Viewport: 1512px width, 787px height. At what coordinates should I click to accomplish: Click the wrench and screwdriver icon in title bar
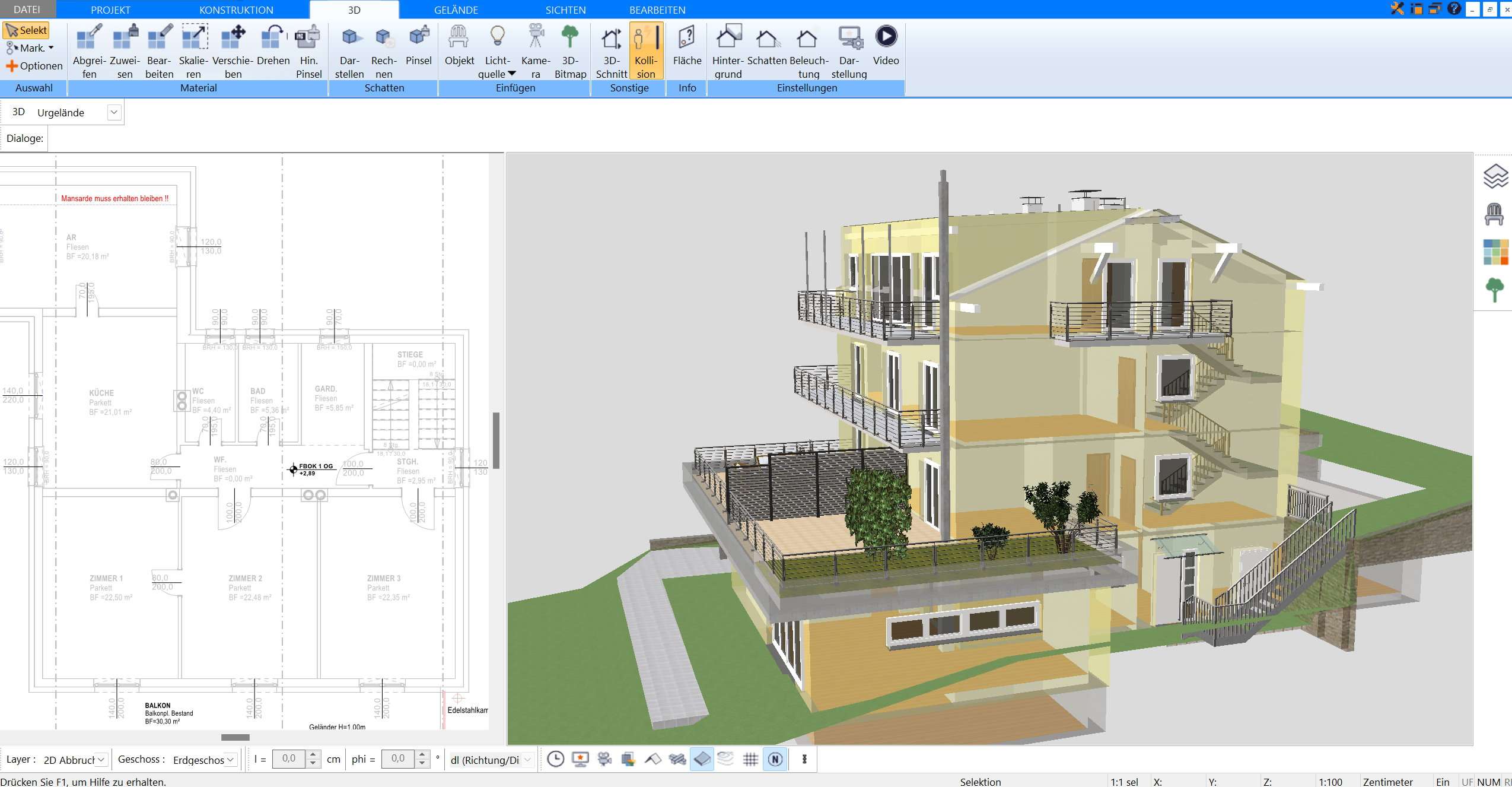pos(1397,9)
